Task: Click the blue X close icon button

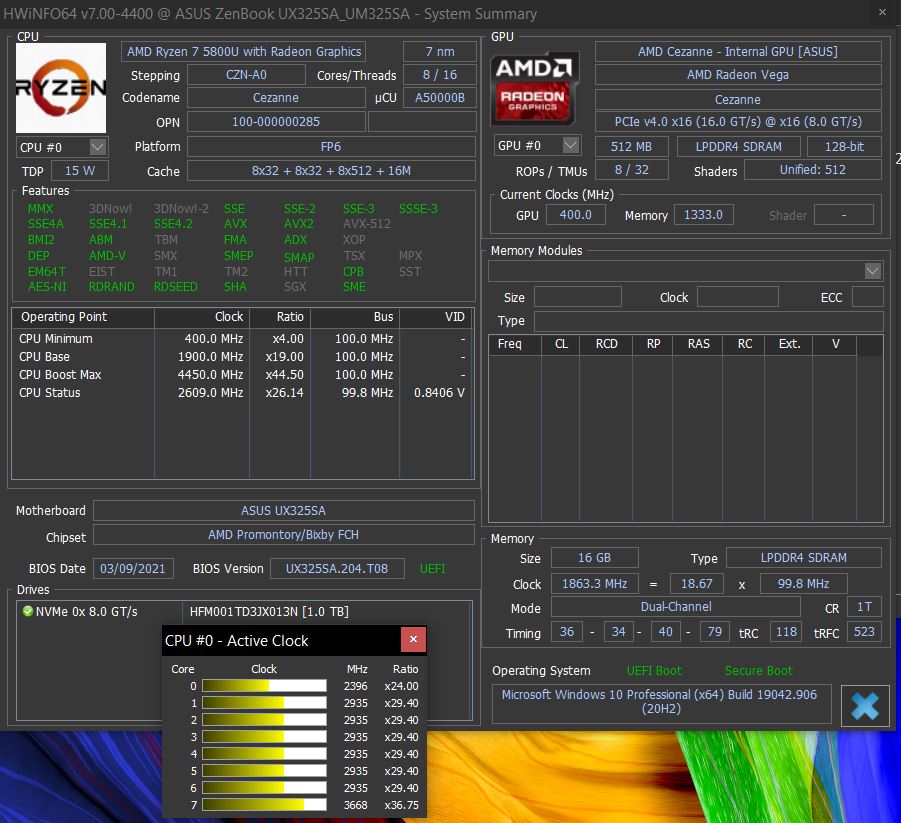Action: click(x=865, y=706)
